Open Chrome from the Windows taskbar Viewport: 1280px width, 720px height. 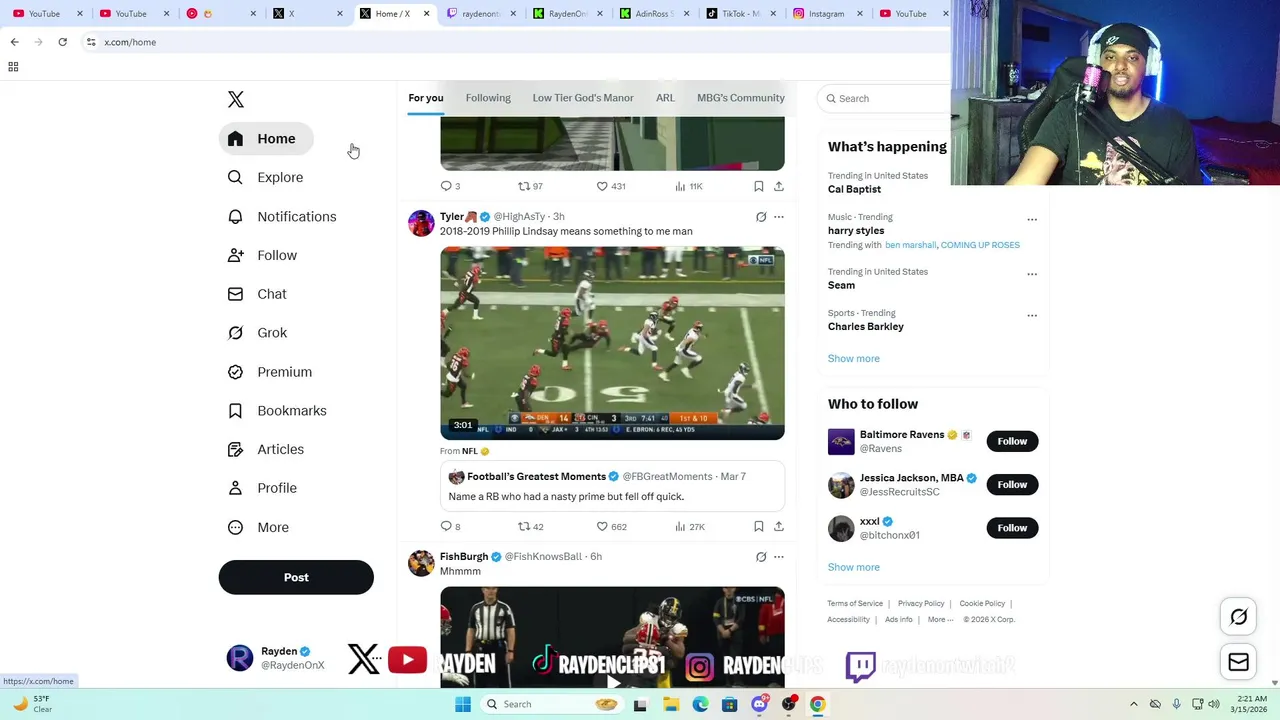coord(818,704)
